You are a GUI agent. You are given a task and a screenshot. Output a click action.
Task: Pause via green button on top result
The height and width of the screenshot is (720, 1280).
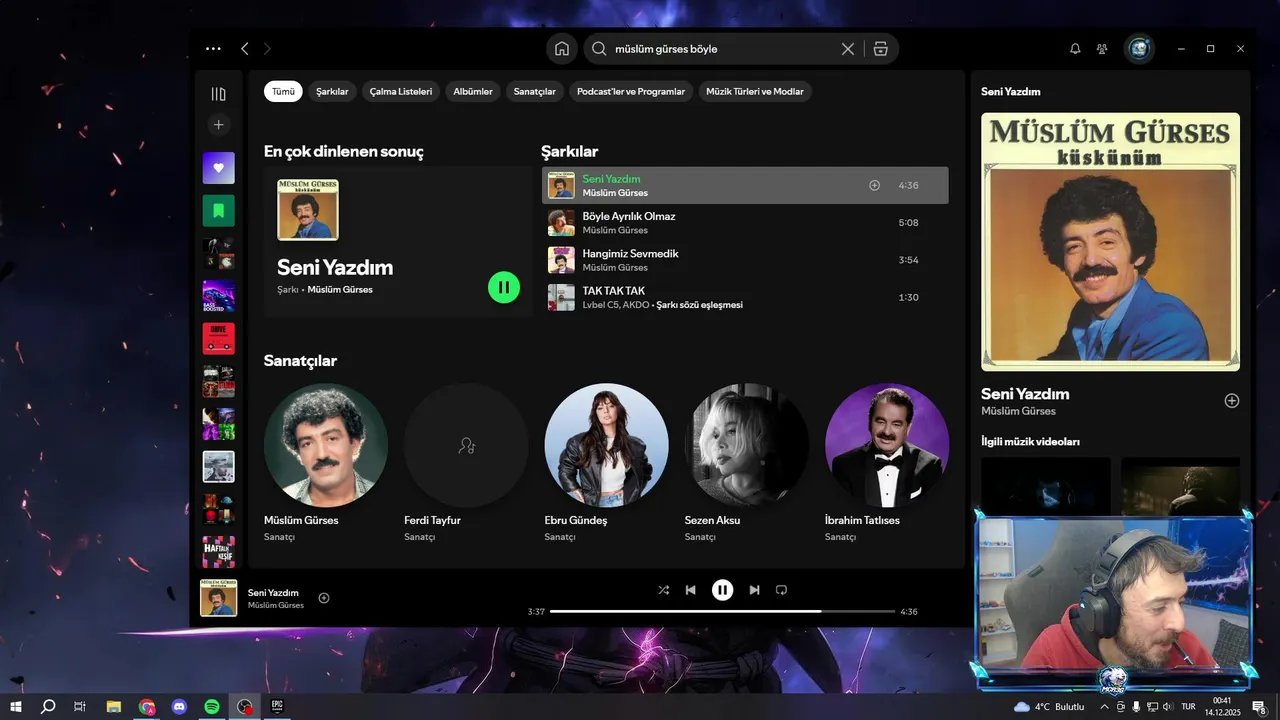pyautogui.click(x=504, y=287)
